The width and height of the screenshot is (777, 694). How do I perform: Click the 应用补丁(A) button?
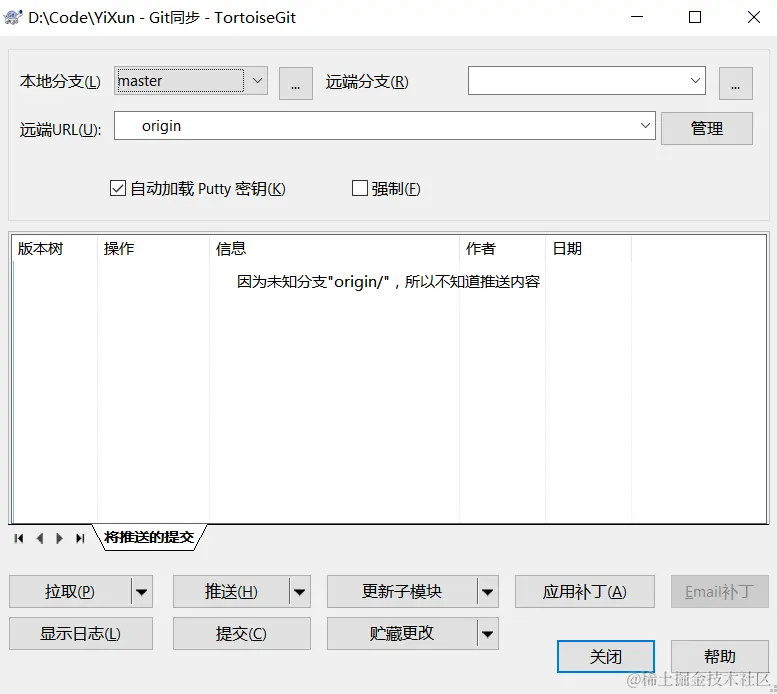(585, 591)
